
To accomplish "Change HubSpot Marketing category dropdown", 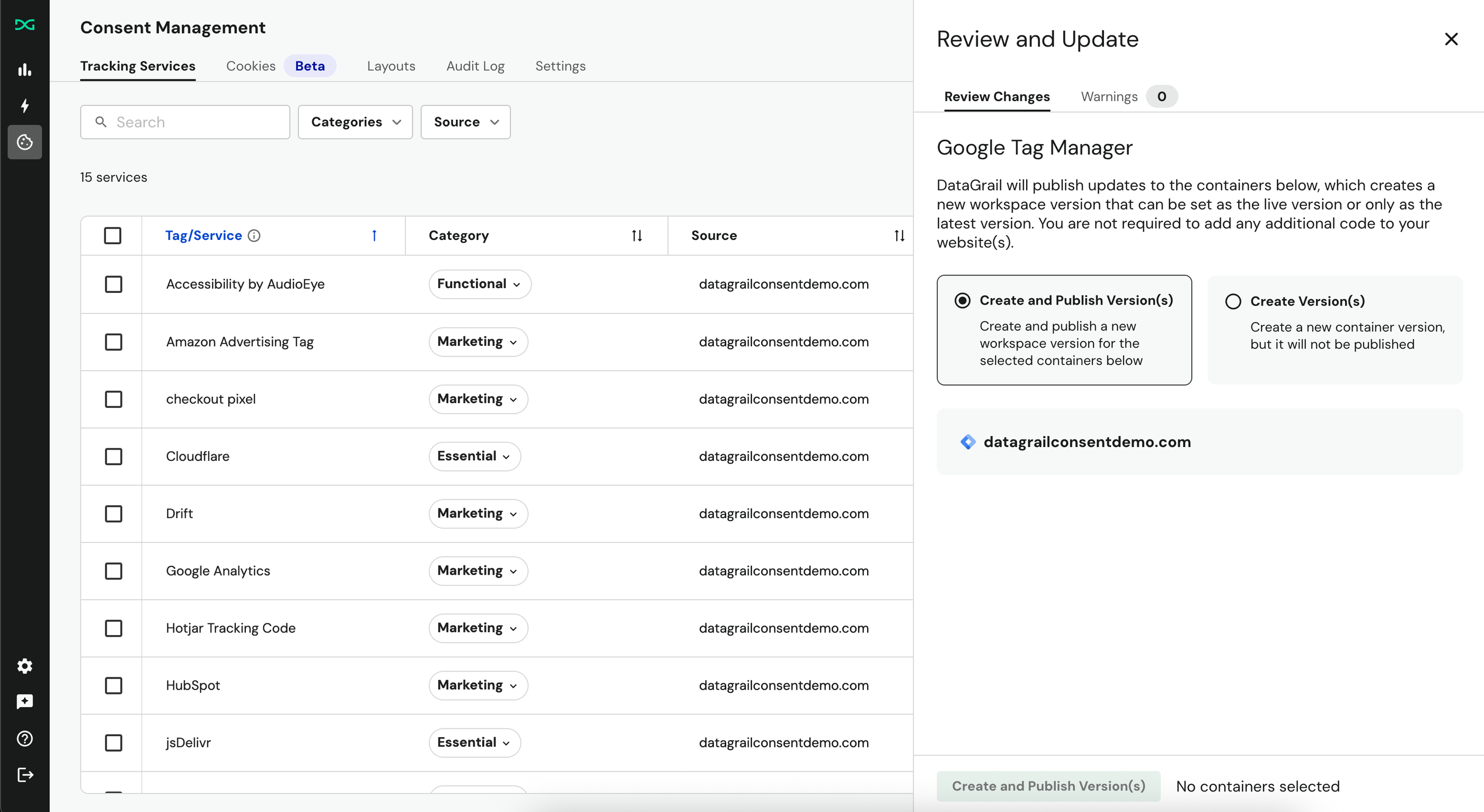I will click(x=478, y=686).
